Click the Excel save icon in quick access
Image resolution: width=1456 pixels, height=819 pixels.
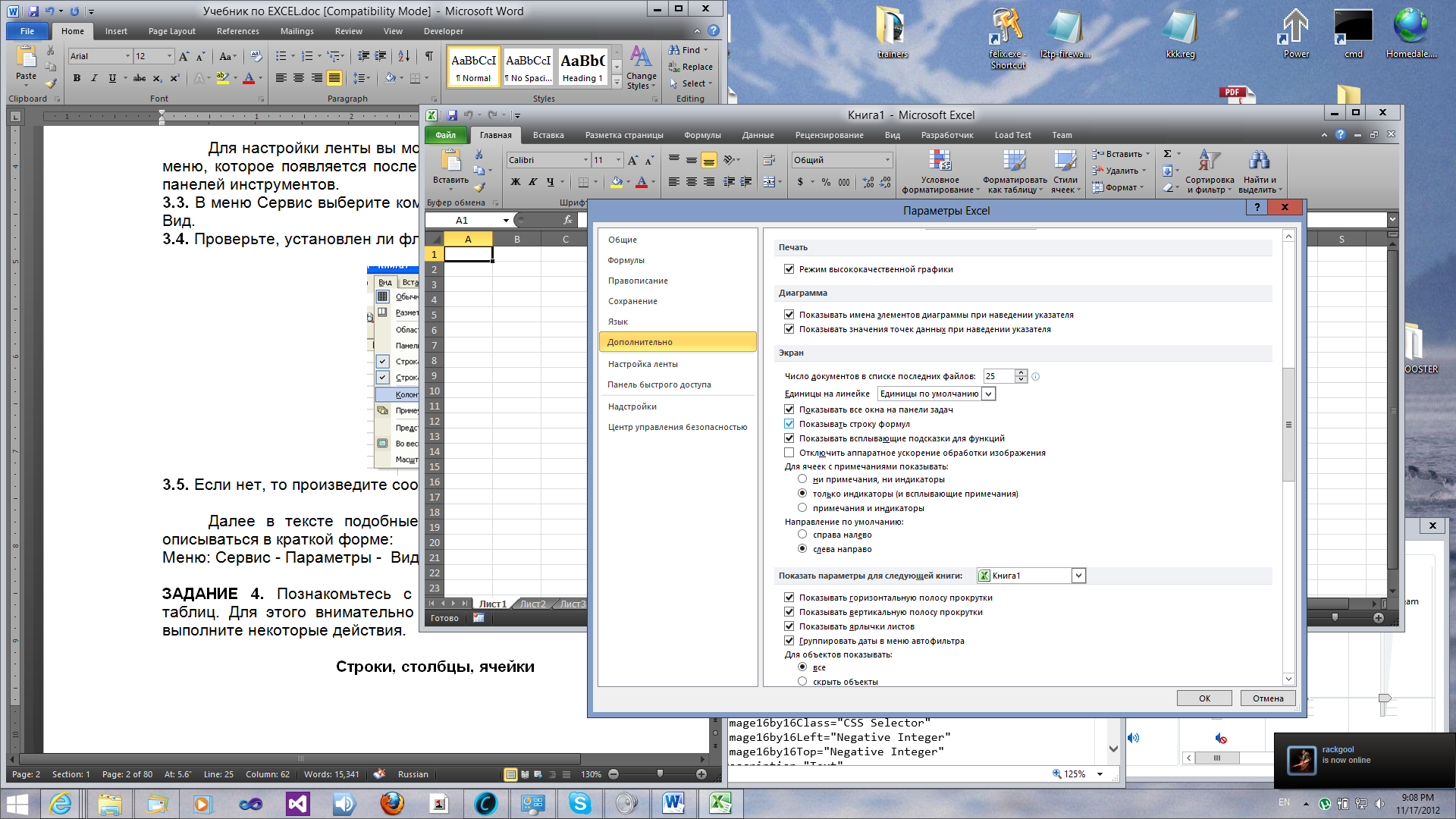point(452,115)
